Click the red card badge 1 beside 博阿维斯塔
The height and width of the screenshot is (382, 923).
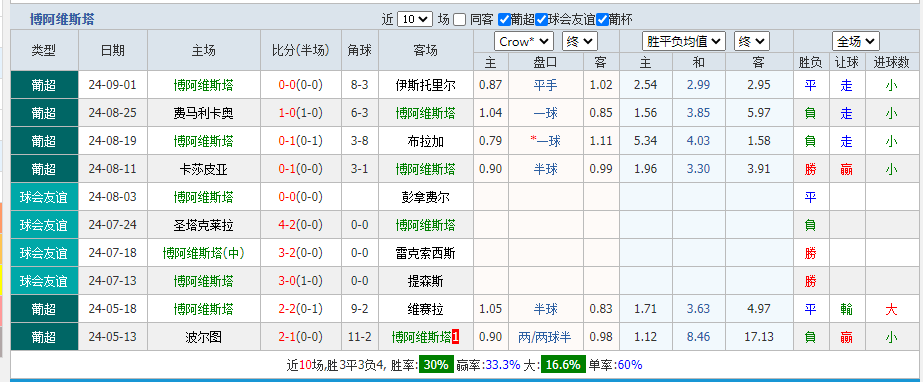pyautogui.click(x=456, y=337)
